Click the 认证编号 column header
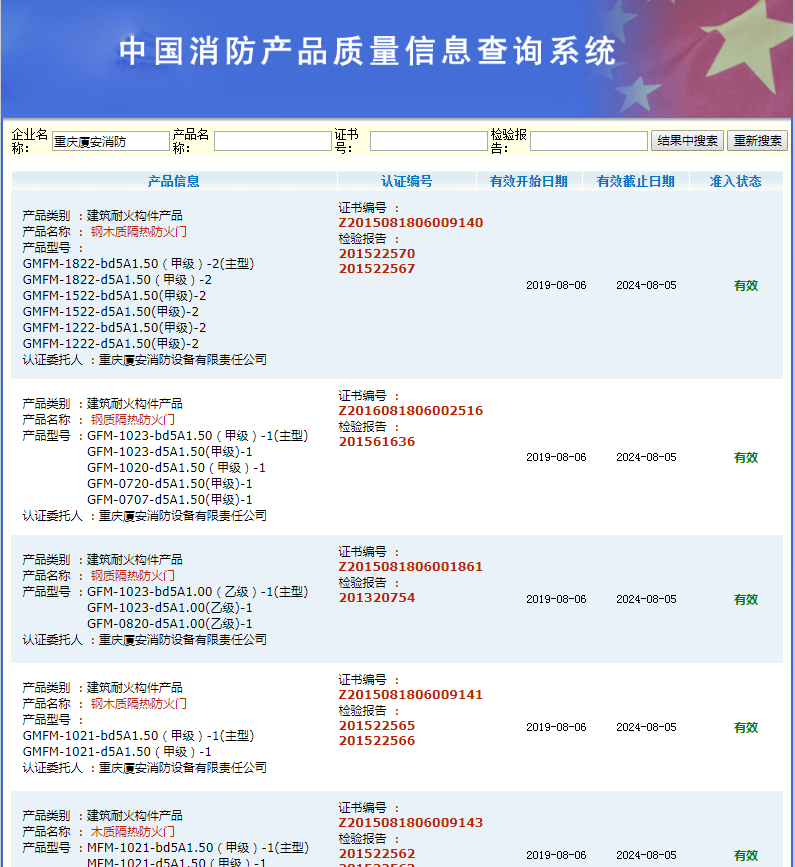Viewport: 795px width, 867px height. (x=406, y=181)
